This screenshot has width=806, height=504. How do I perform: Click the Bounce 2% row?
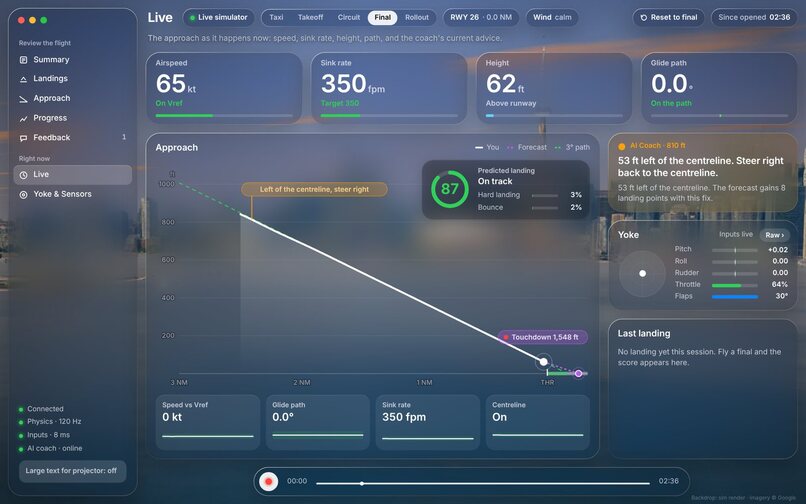[529, 208]
